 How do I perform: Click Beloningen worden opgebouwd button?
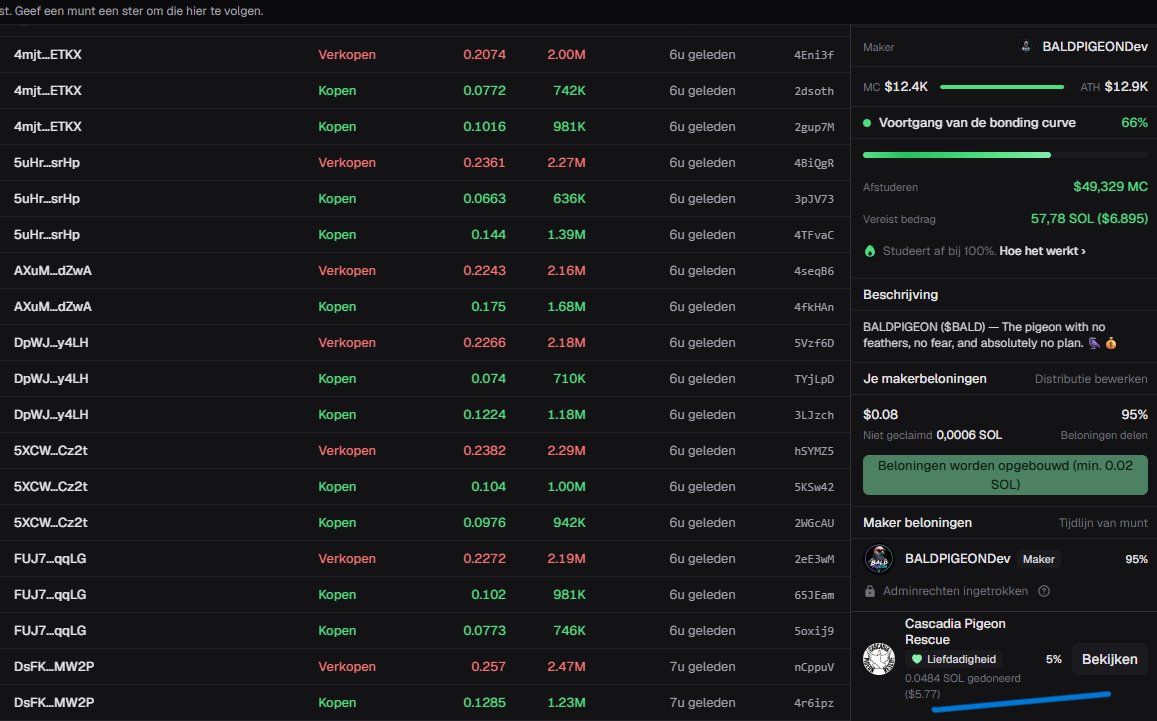coord(1005,475)
